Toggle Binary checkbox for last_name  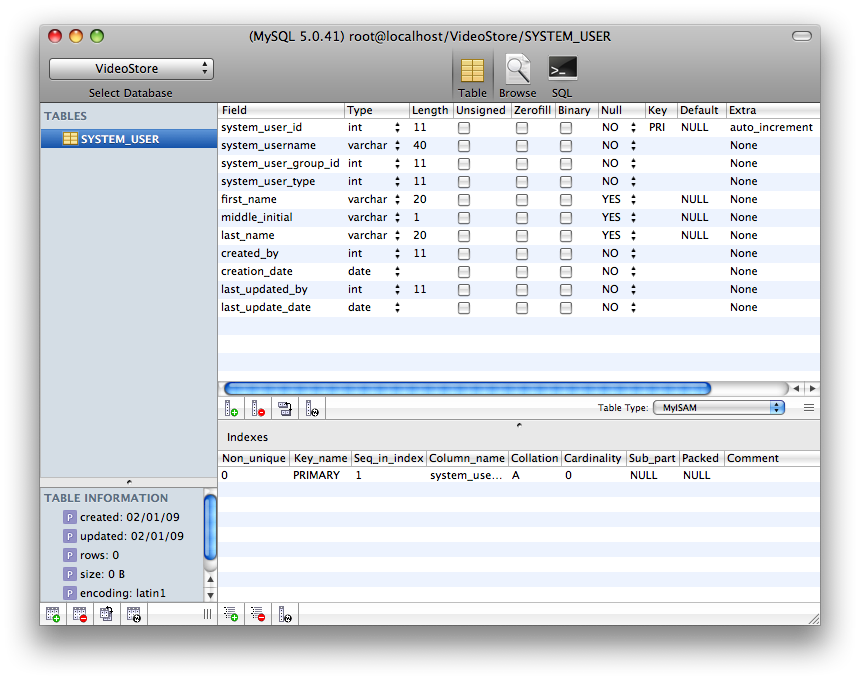(565, 236)
